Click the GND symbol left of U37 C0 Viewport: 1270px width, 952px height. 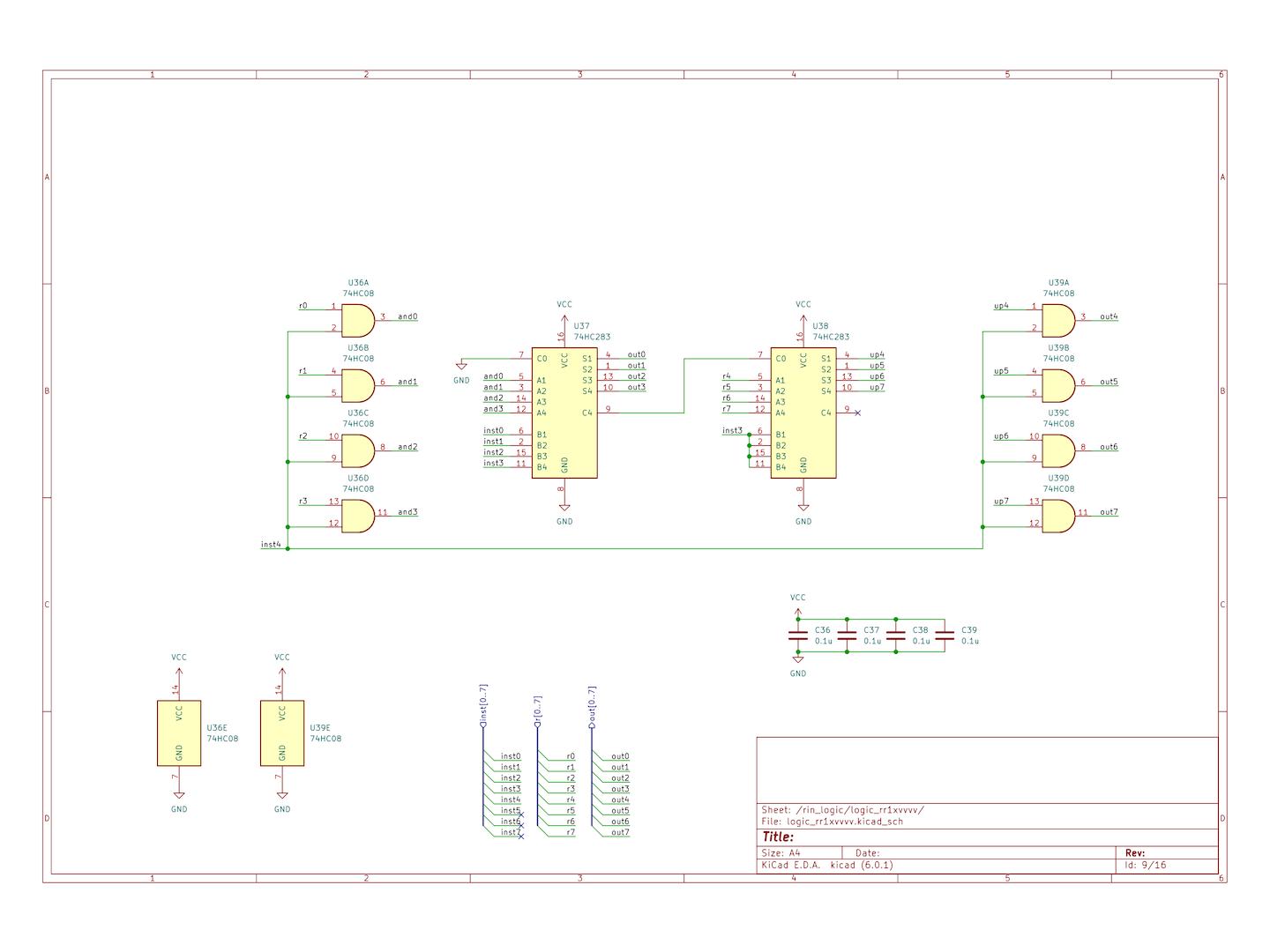(461, 367)
